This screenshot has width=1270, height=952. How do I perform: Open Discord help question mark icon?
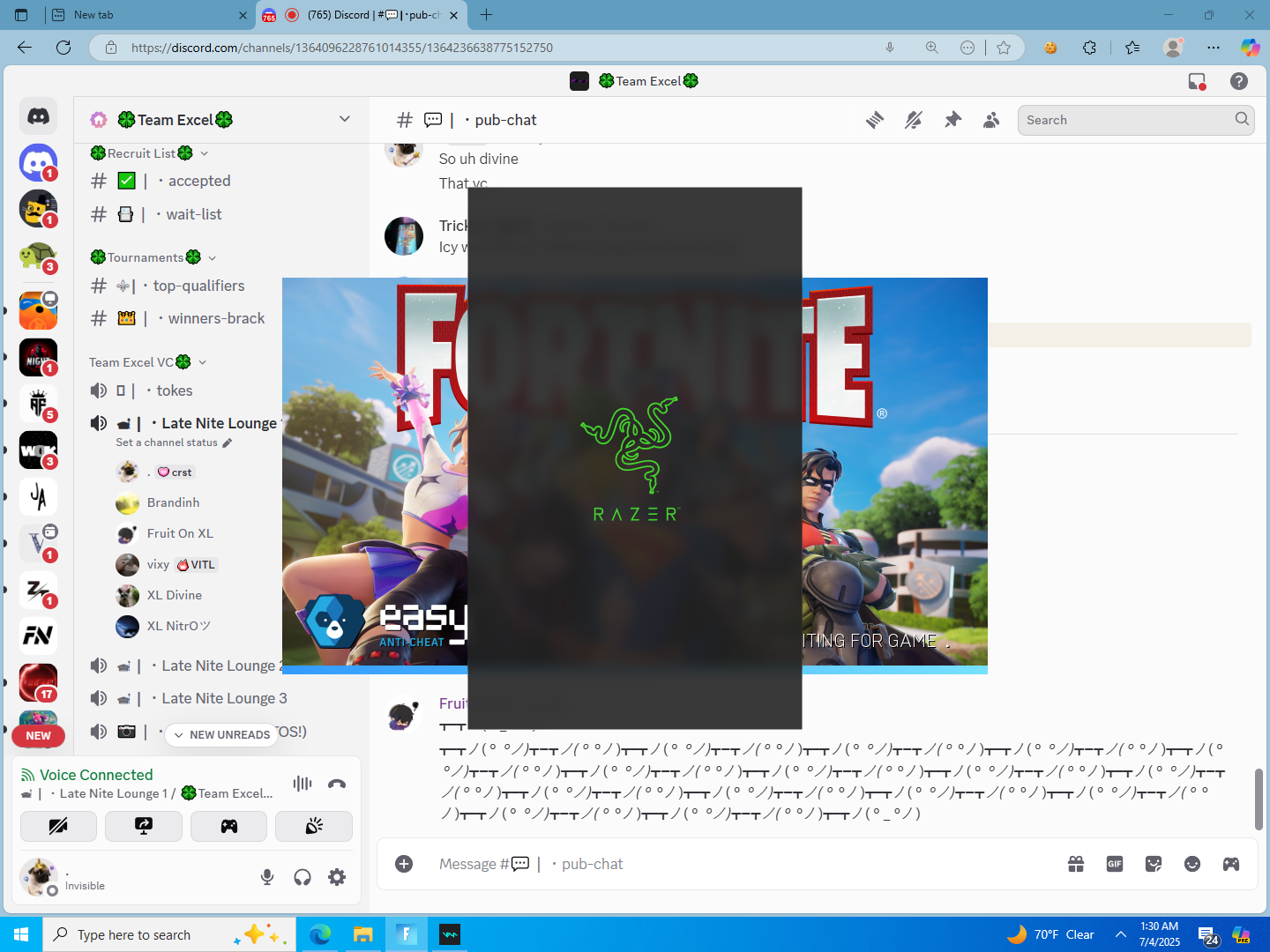click(1239, 81)
